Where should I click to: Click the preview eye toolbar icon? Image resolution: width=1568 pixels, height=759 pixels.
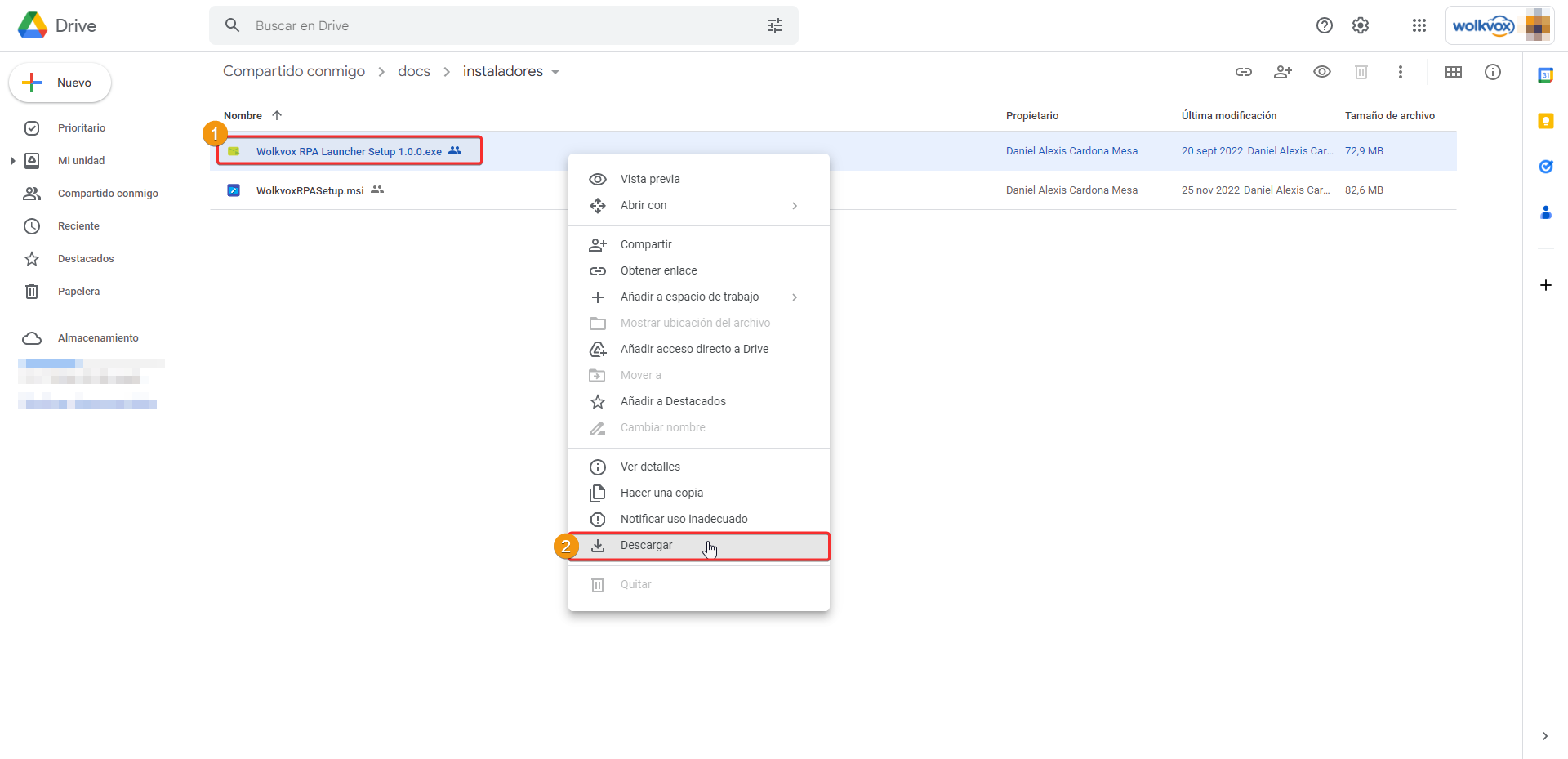pos(1322,72)
